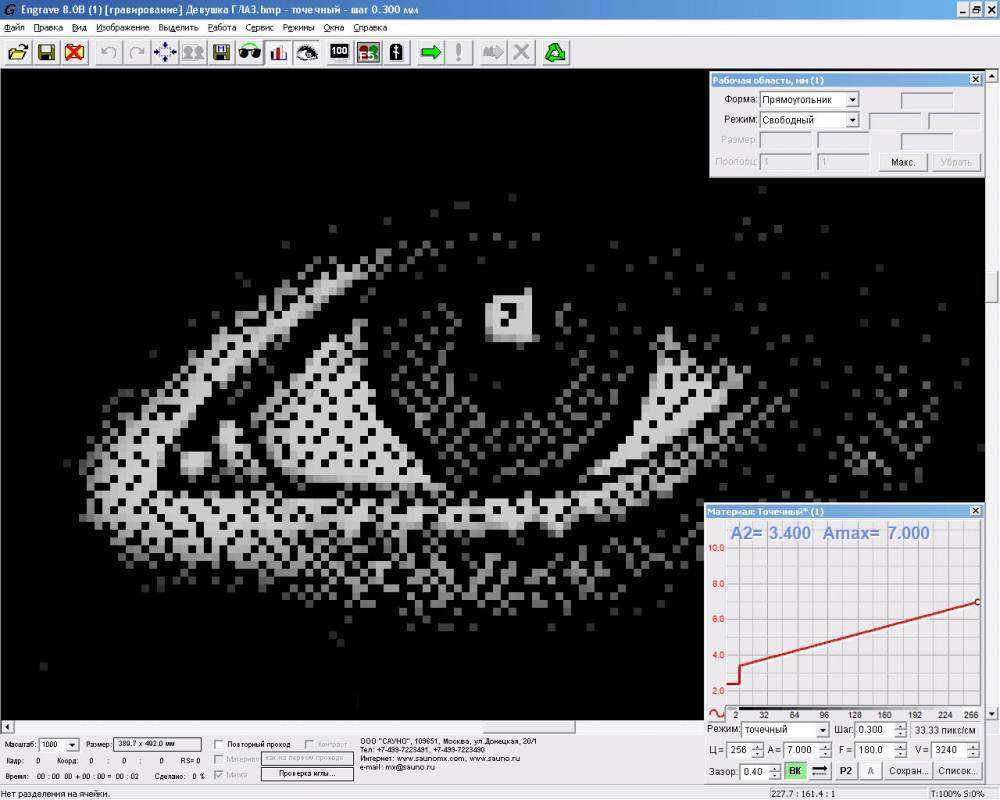
Task: Open the Изображение menu
Action: point(123,27)
